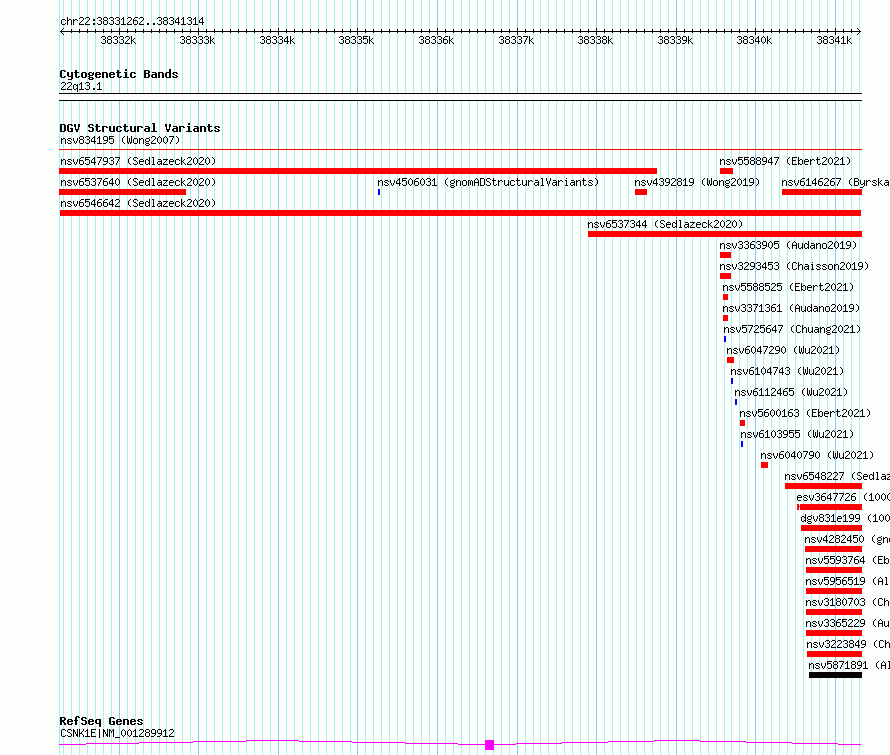Click the red bar under nsv4282450
This screenshot has width=890, height=755.
click(x=833, y=549)
